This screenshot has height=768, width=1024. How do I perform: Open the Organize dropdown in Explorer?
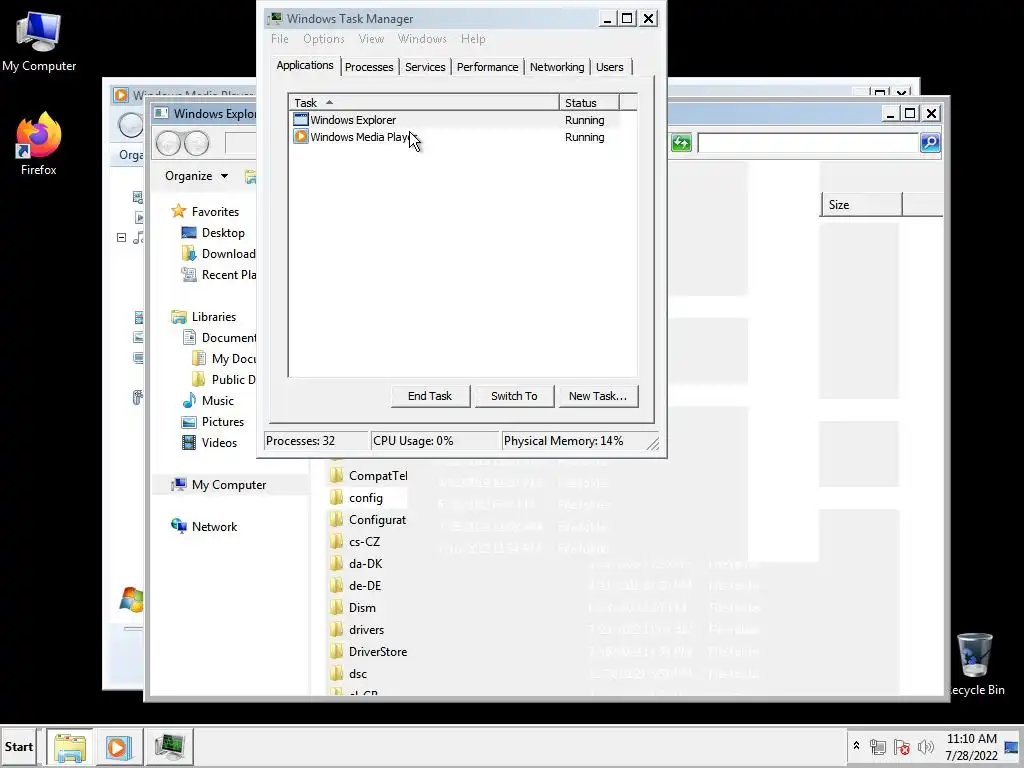[197, 176]
